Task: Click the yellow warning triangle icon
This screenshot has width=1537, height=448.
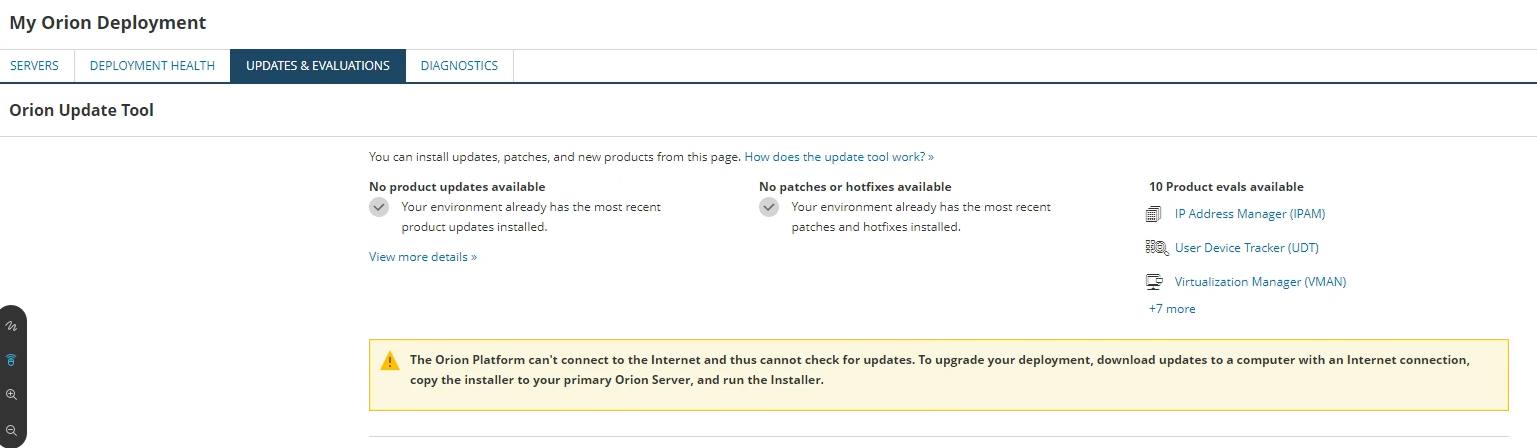Action: click(390, 361)
